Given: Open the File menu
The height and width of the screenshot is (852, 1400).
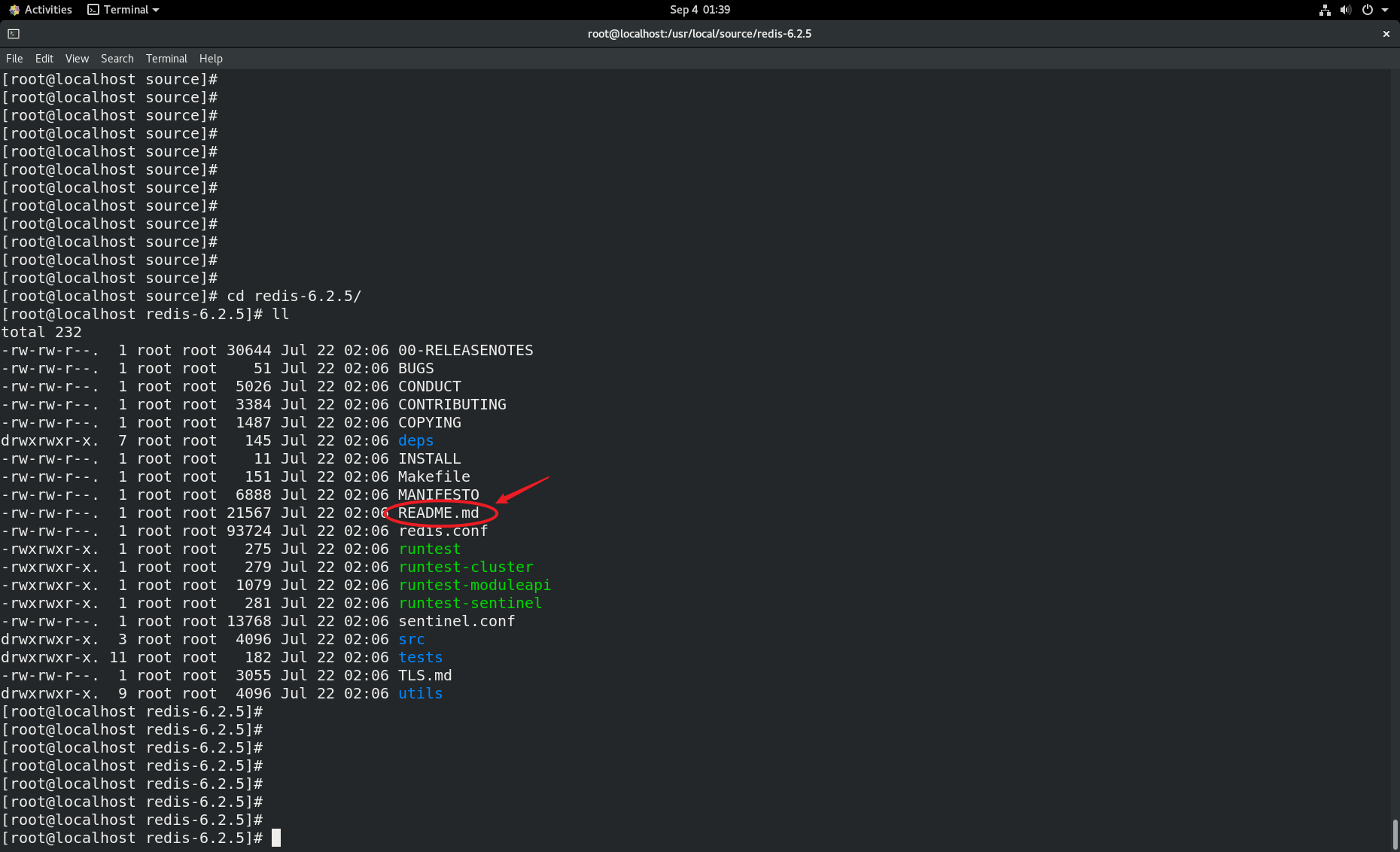Looking at the screenshot, I should pos(14,59).
